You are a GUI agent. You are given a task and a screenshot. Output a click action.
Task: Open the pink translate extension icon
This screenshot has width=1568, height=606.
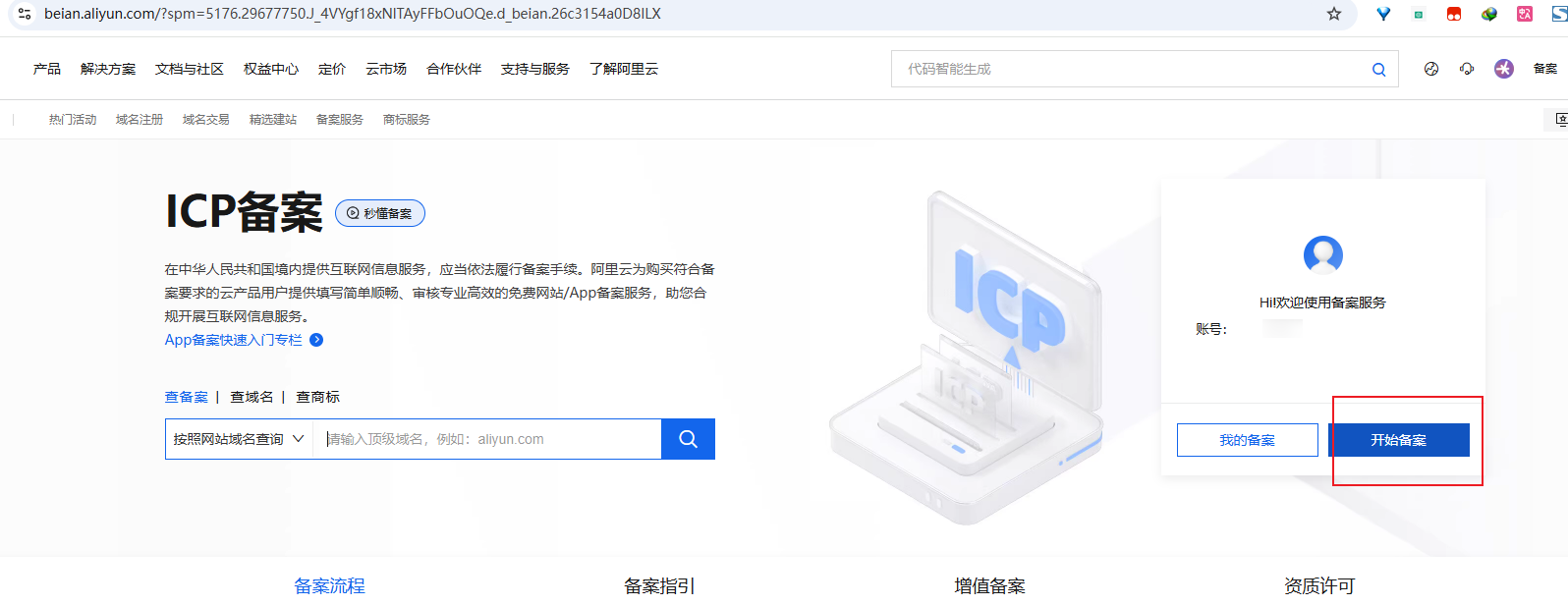1525,14
